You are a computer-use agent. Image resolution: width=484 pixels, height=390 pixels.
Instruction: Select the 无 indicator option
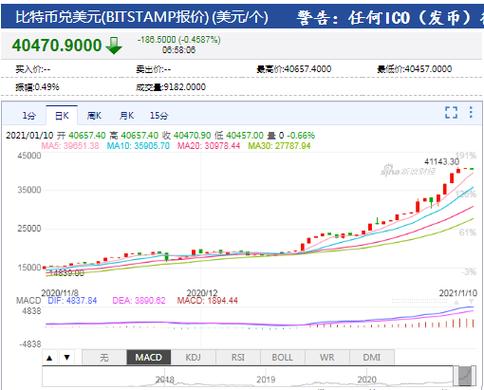[x=104, y=358]
